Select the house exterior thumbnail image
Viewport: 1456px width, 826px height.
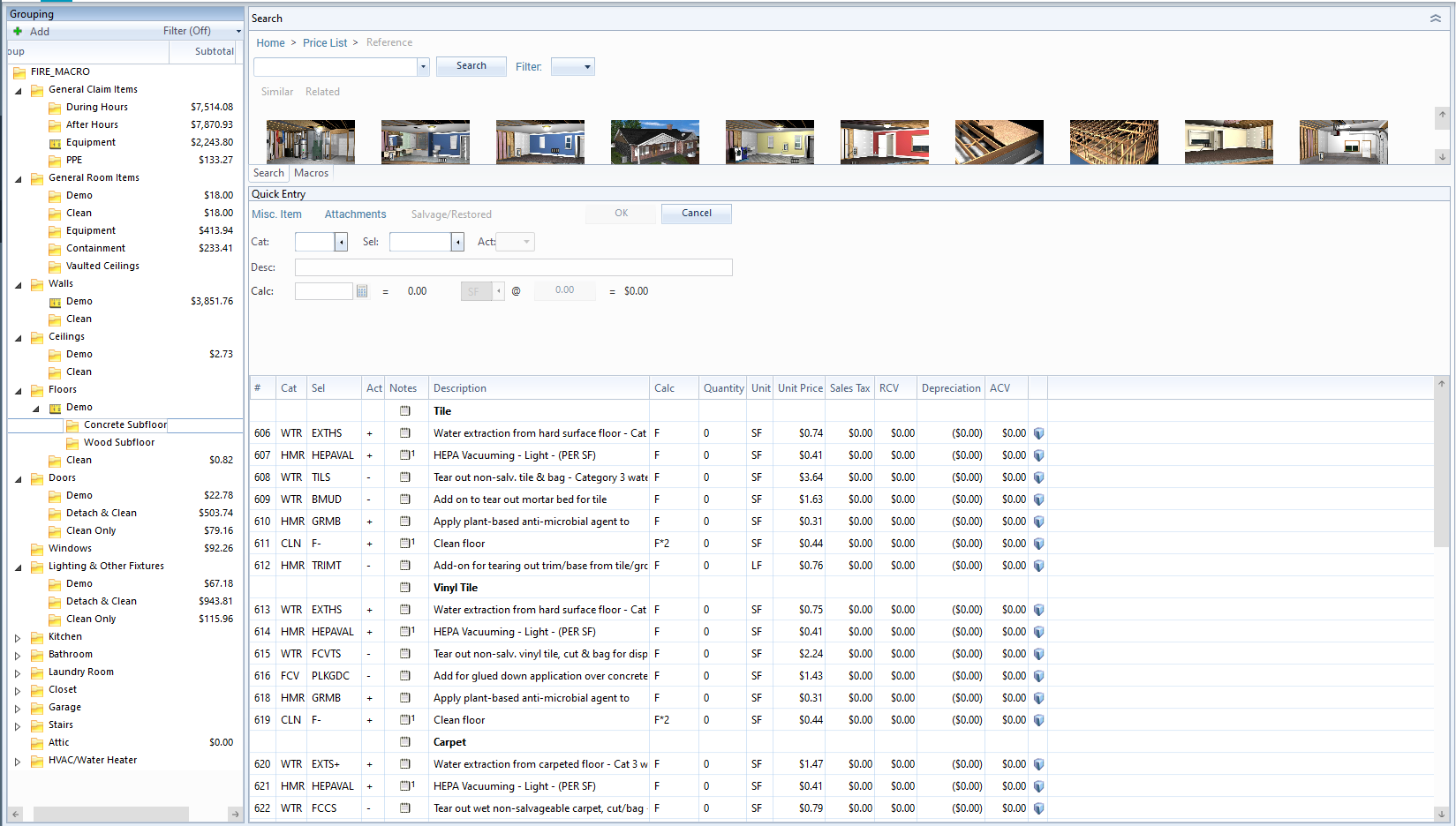654,142
